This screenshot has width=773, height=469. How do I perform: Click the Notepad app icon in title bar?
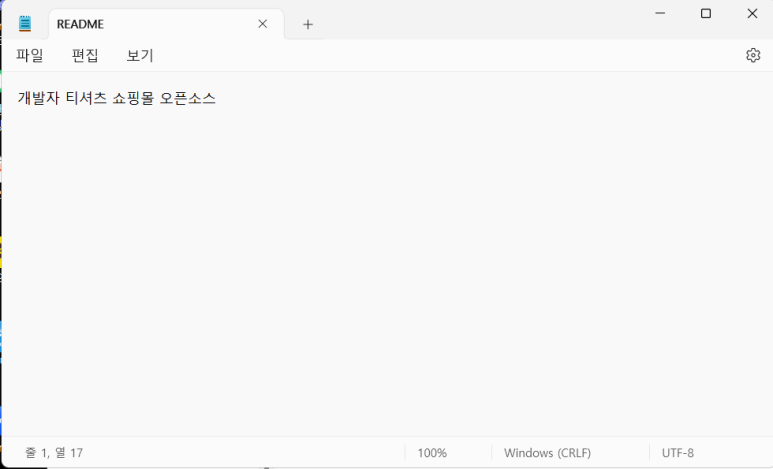point(25,24)
